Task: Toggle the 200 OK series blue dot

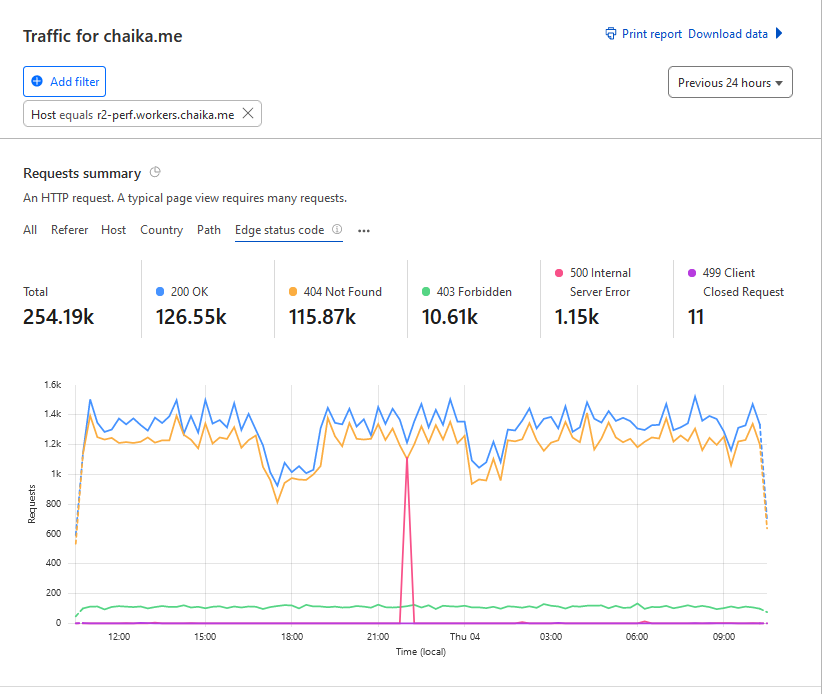Action: [160, 292]
